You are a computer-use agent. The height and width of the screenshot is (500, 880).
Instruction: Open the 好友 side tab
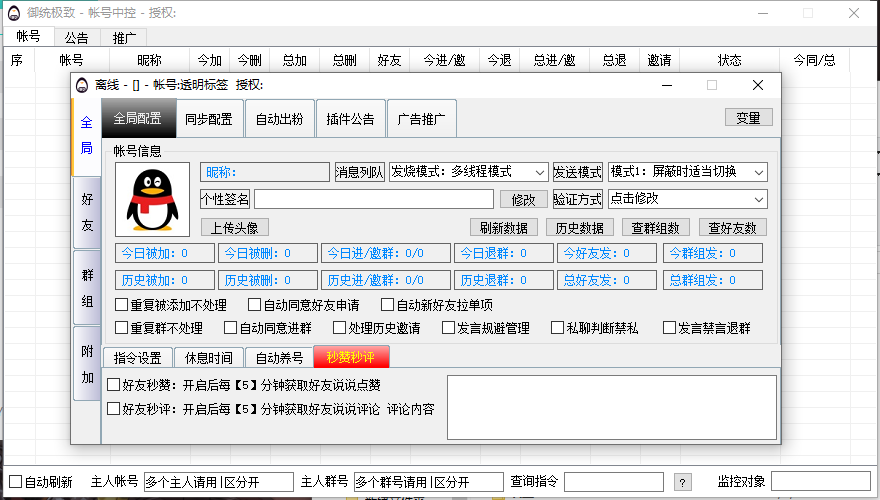(x=86, y=213)
